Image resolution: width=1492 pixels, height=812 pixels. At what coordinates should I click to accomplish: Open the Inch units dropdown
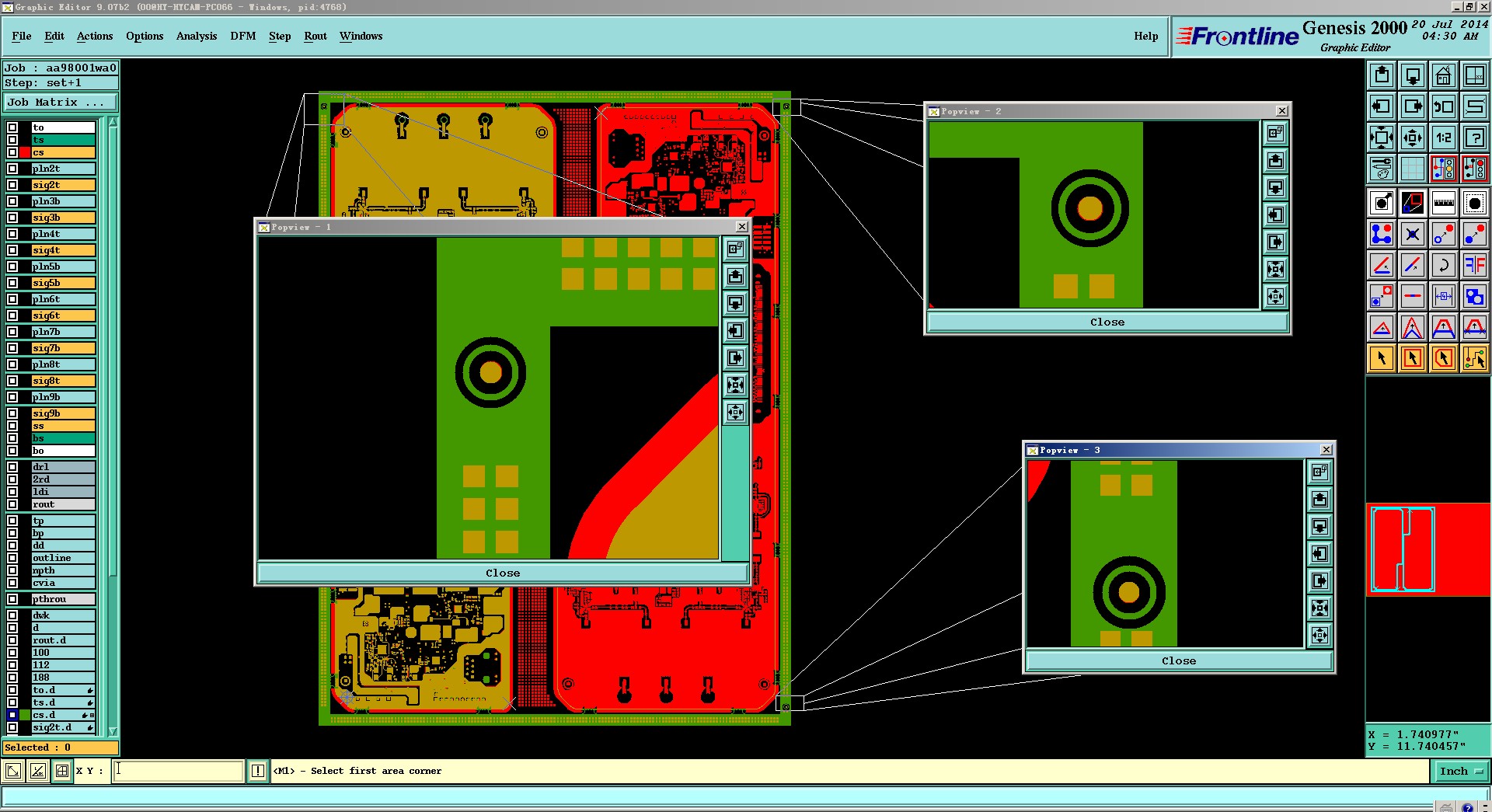(1461, 771)
